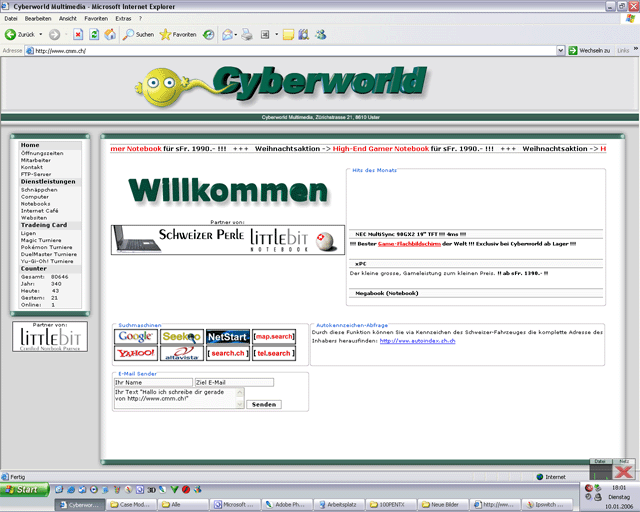This screenshot has width=640, height=512.
Task: Click the edit document toolbar icon
Action: [x=265, y=35]
